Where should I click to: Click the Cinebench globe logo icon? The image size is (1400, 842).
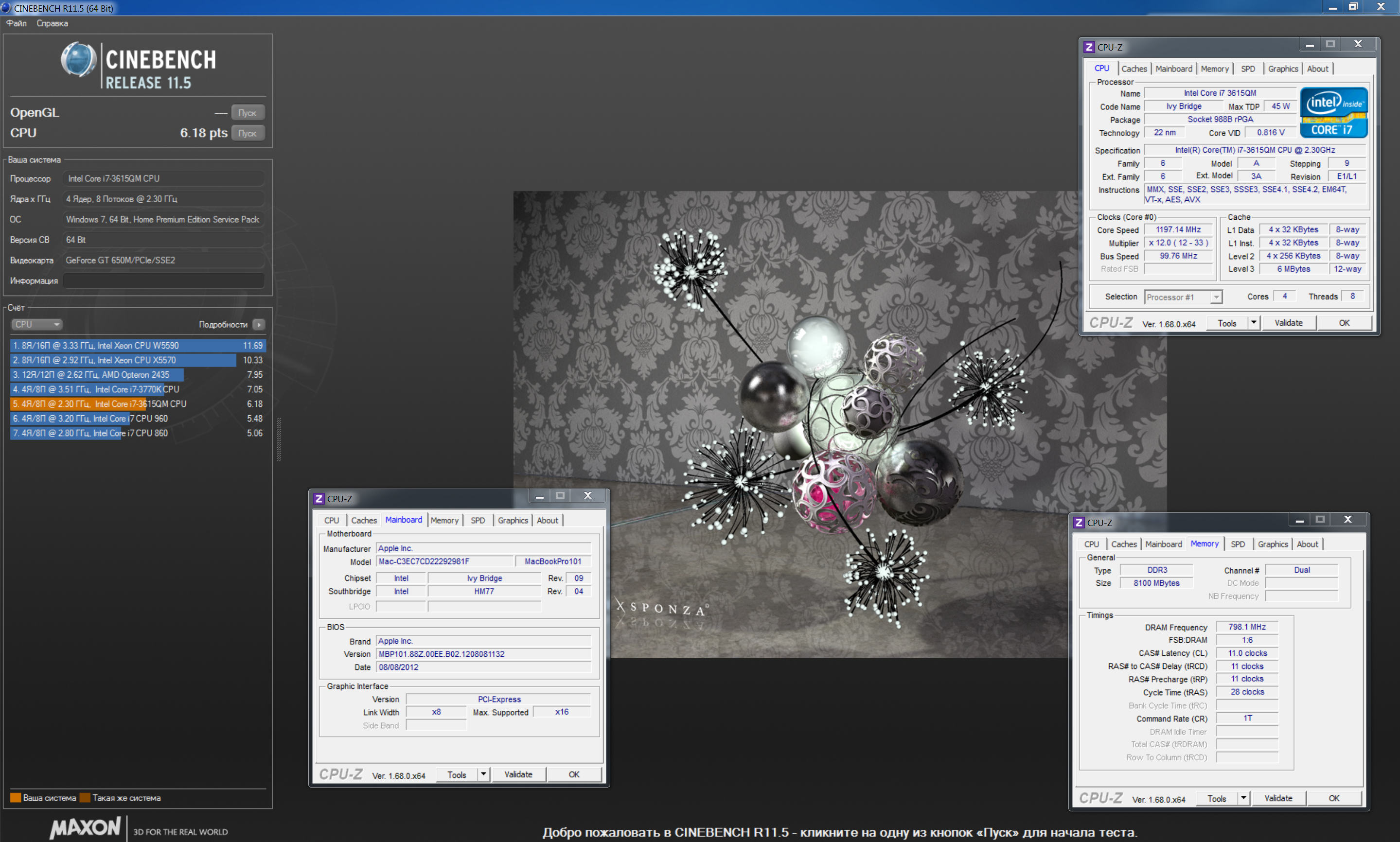click(x=79, y=60)
